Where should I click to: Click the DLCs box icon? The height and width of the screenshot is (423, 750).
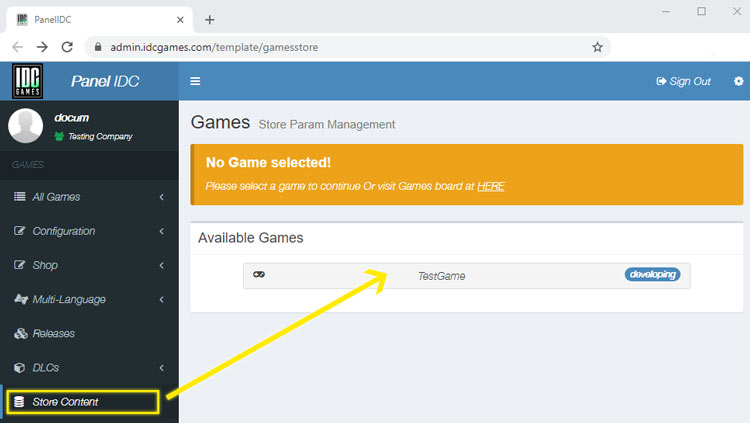pyautogui.click(x=20, y=367)
